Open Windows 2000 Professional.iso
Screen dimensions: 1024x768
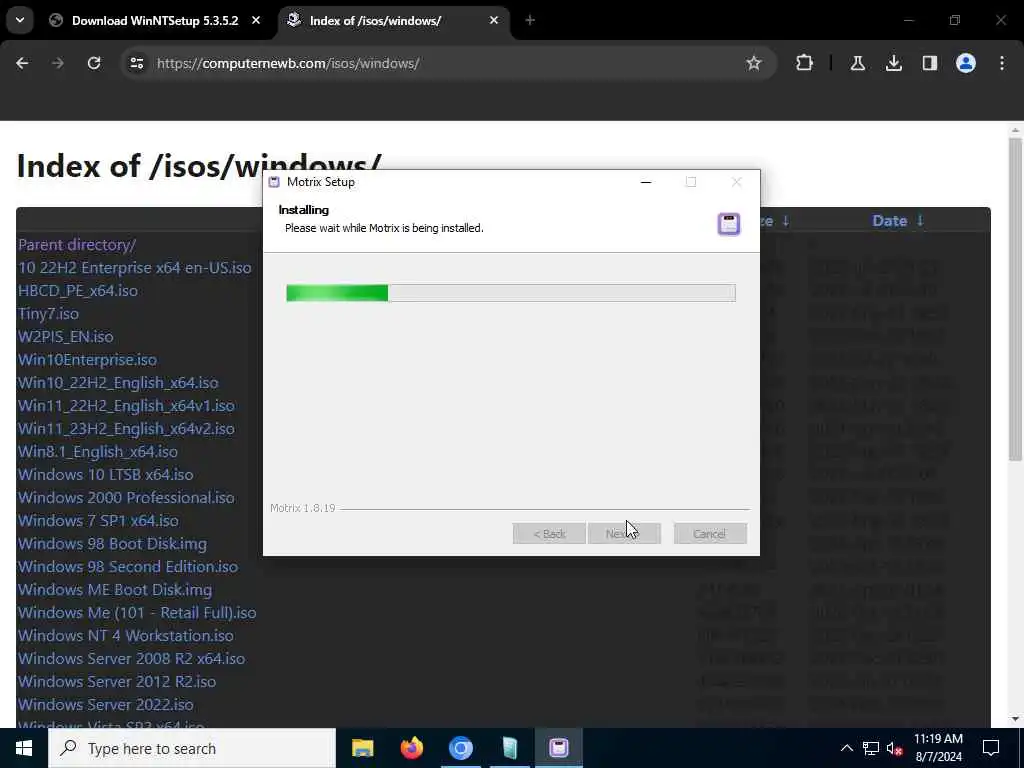pyautogui.click(x=126, y=498)
